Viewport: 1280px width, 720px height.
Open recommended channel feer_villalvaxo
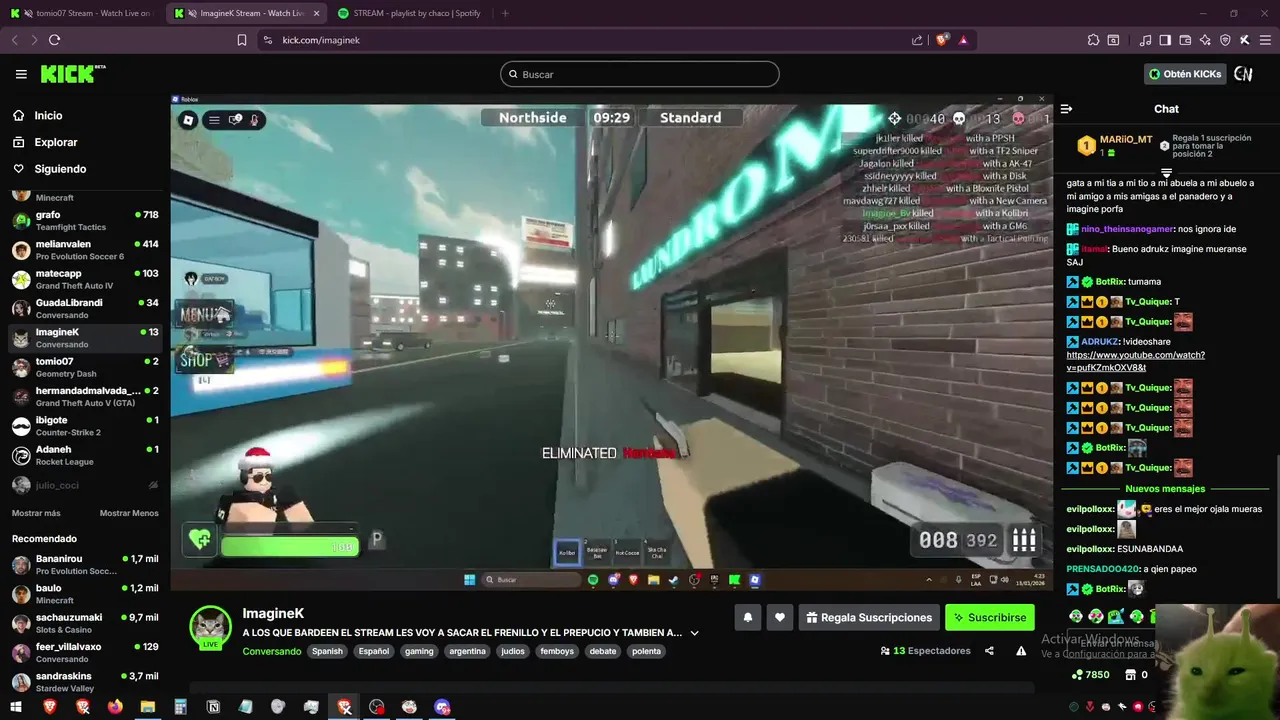[85, 653]
